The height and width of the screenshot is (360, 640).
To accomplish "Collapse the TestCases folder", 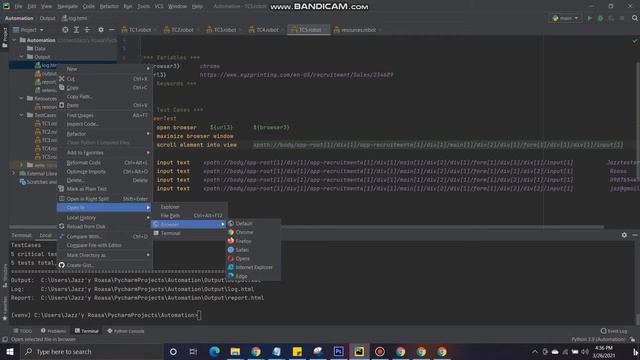I will pos(21,115).
